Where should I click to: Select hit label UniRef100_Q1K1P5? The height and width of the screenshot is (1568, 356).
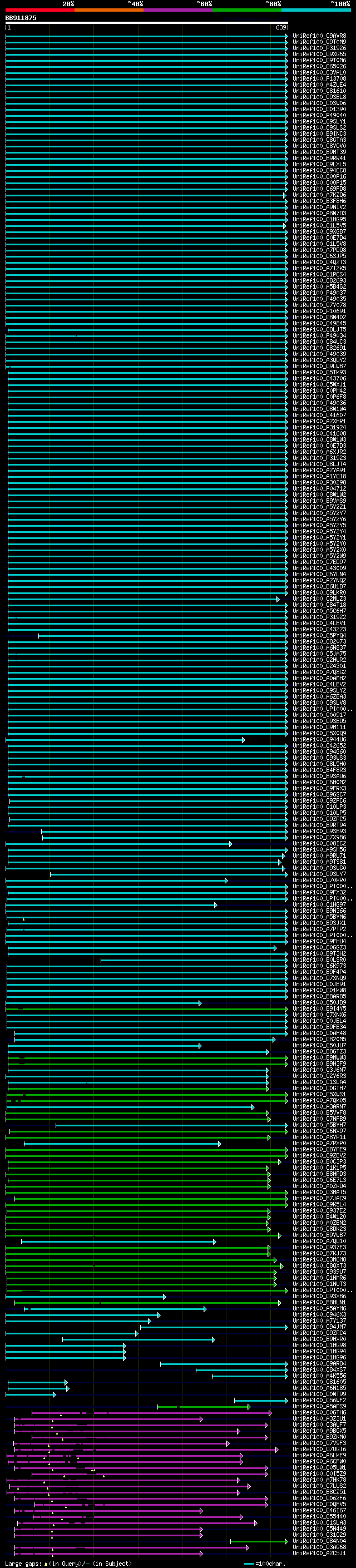click(319, 1168)
